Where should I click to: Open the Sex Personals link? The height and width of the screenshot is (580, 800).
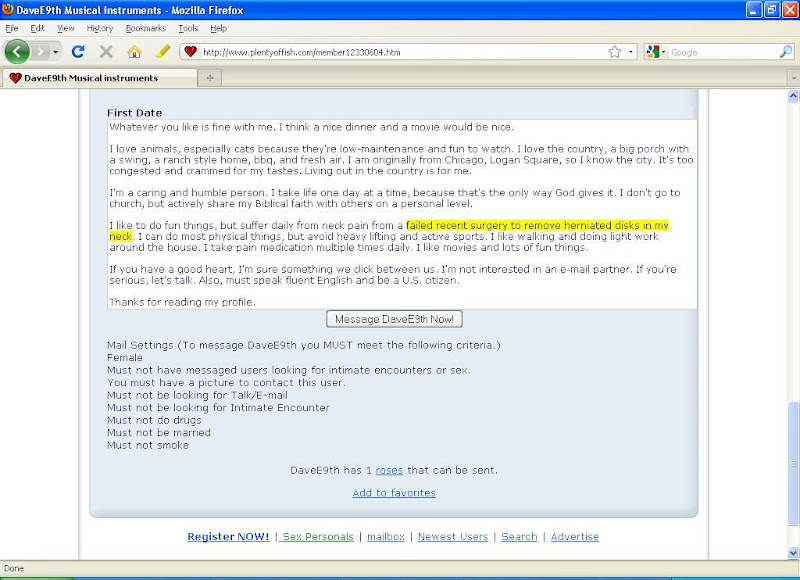click(317, 537)
